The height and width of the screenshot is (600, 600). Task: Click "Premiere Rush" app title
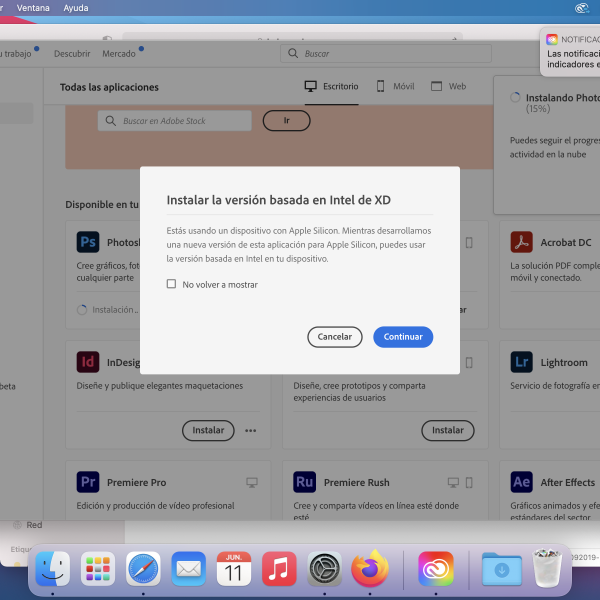click(356, 483)
